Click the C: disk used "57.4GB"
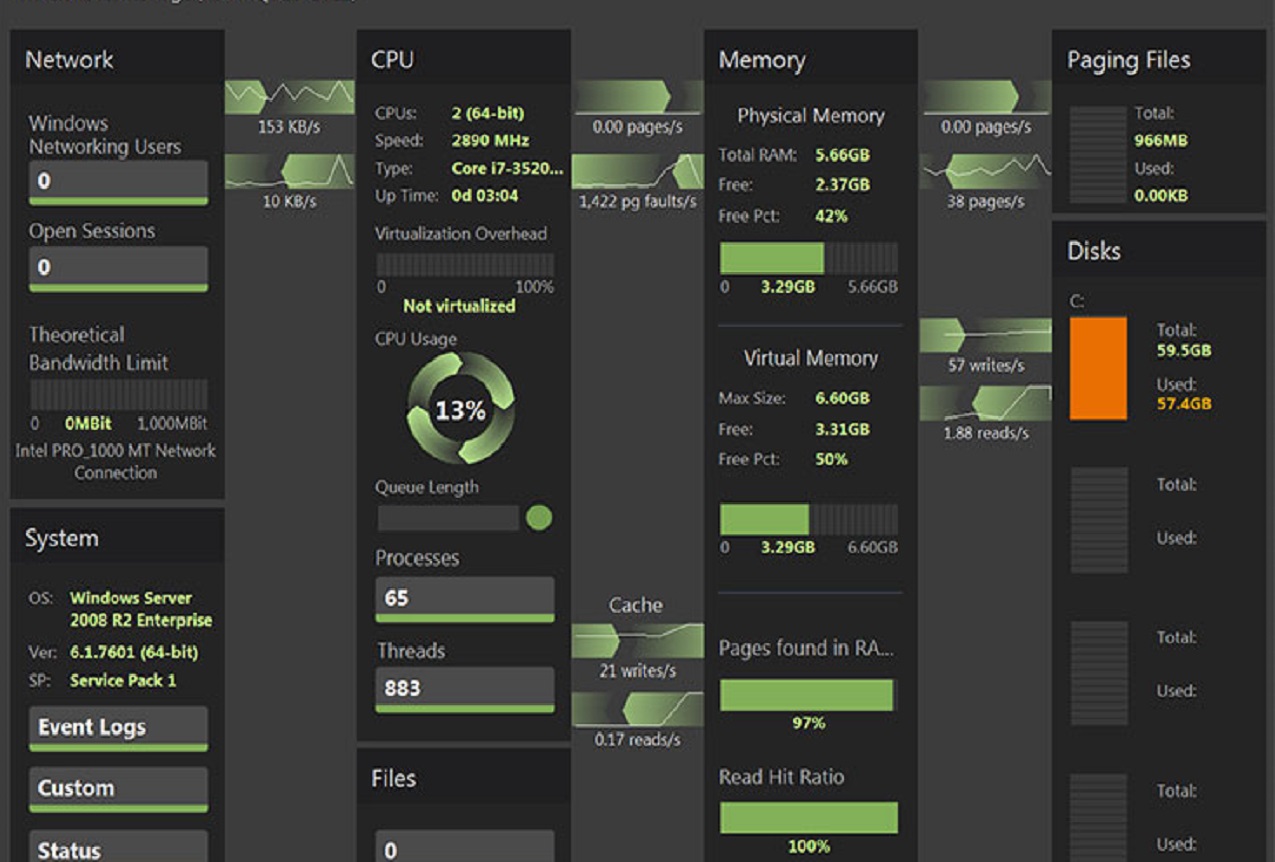 click(1184, 404)
